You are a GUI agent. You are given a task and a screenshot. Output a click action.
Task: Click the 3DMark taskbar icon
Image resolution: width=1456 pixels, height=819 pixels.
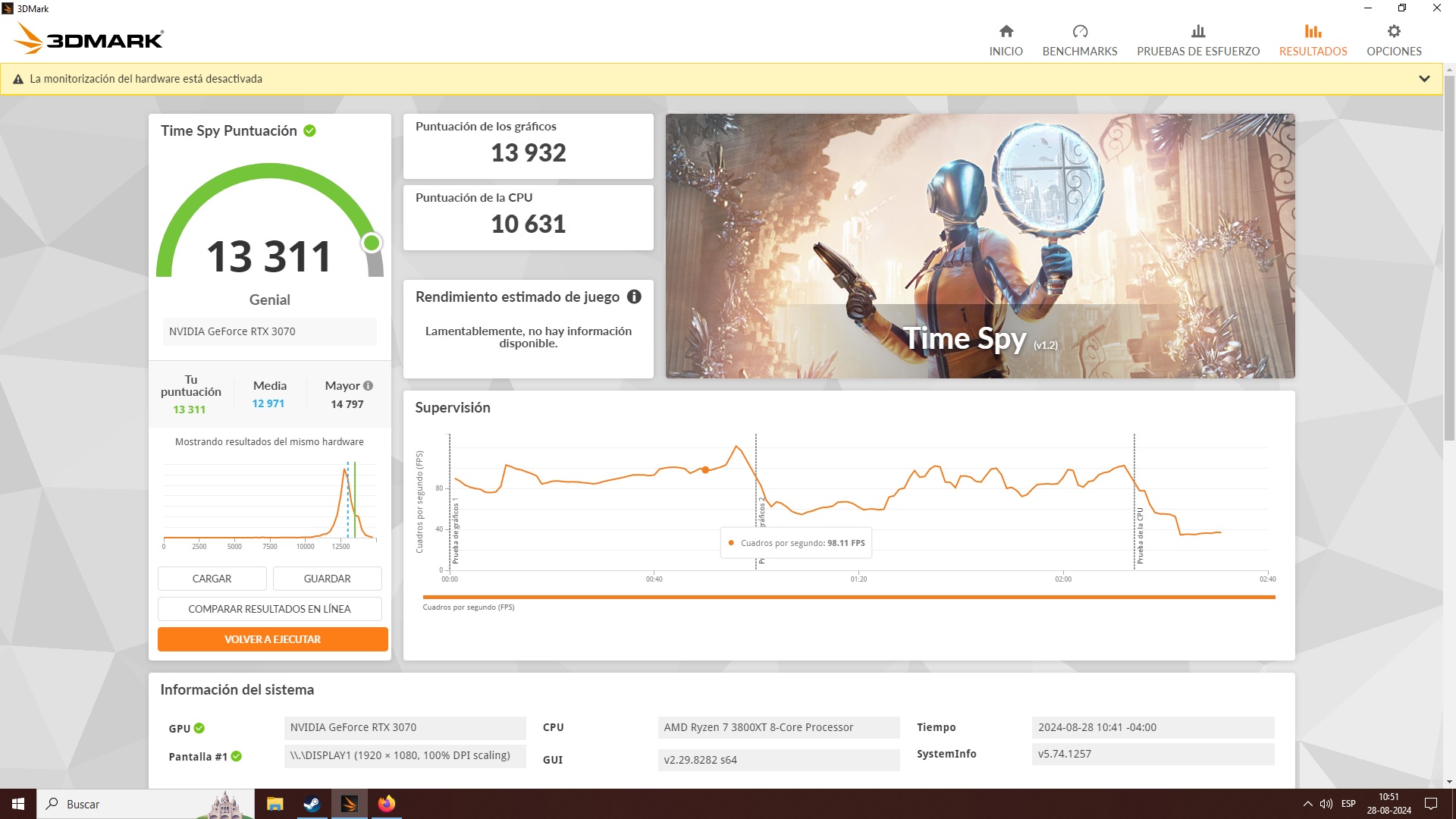tap(350, 804)
